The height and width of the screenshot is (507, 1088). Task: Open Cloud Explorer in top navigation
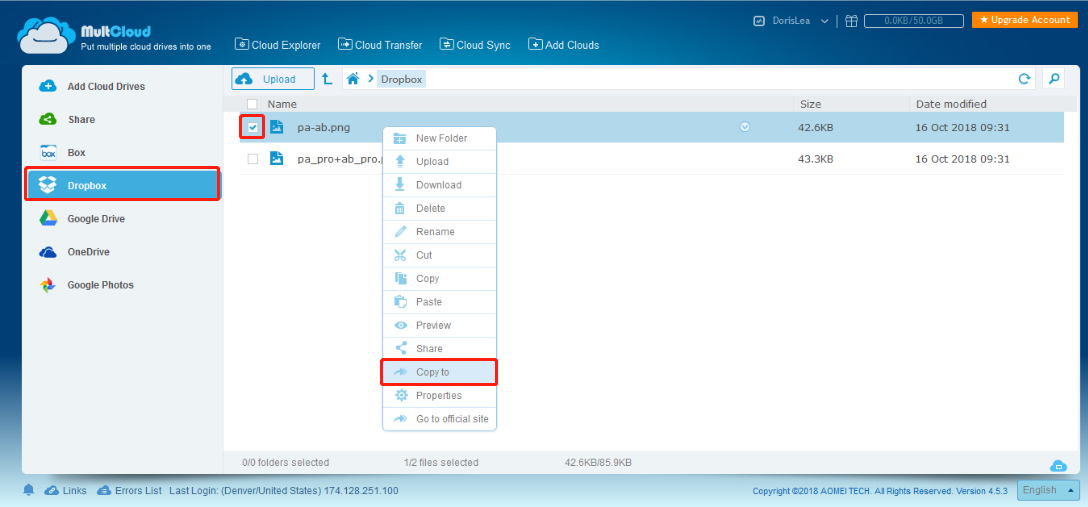(278, 45)
